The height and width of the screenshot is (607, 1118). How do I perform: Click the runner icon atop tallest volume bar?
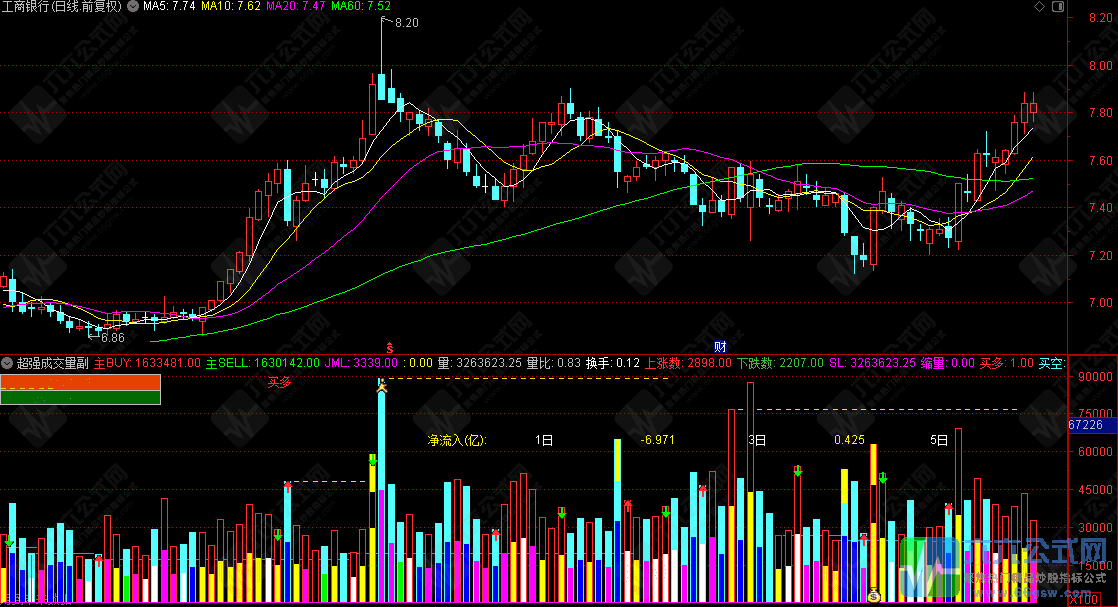(x=381, y=386)
